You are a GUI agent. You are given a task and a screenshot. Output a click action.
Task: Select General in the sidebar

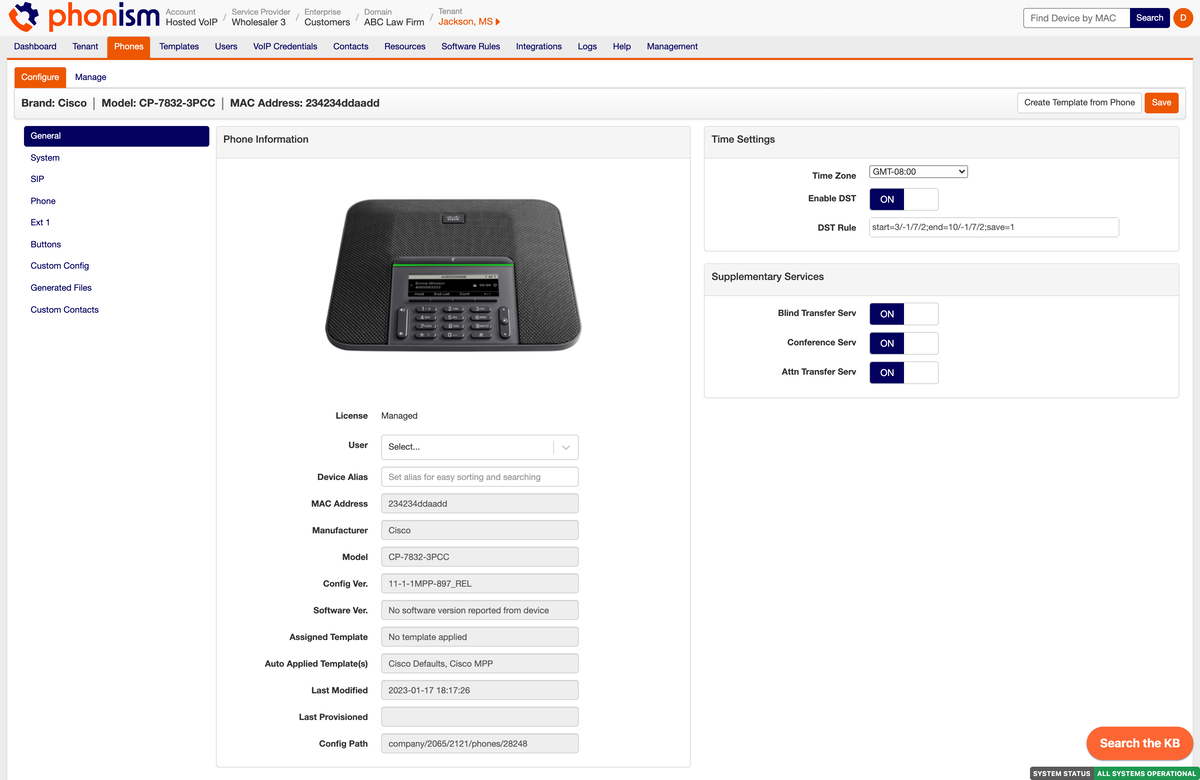116,136
